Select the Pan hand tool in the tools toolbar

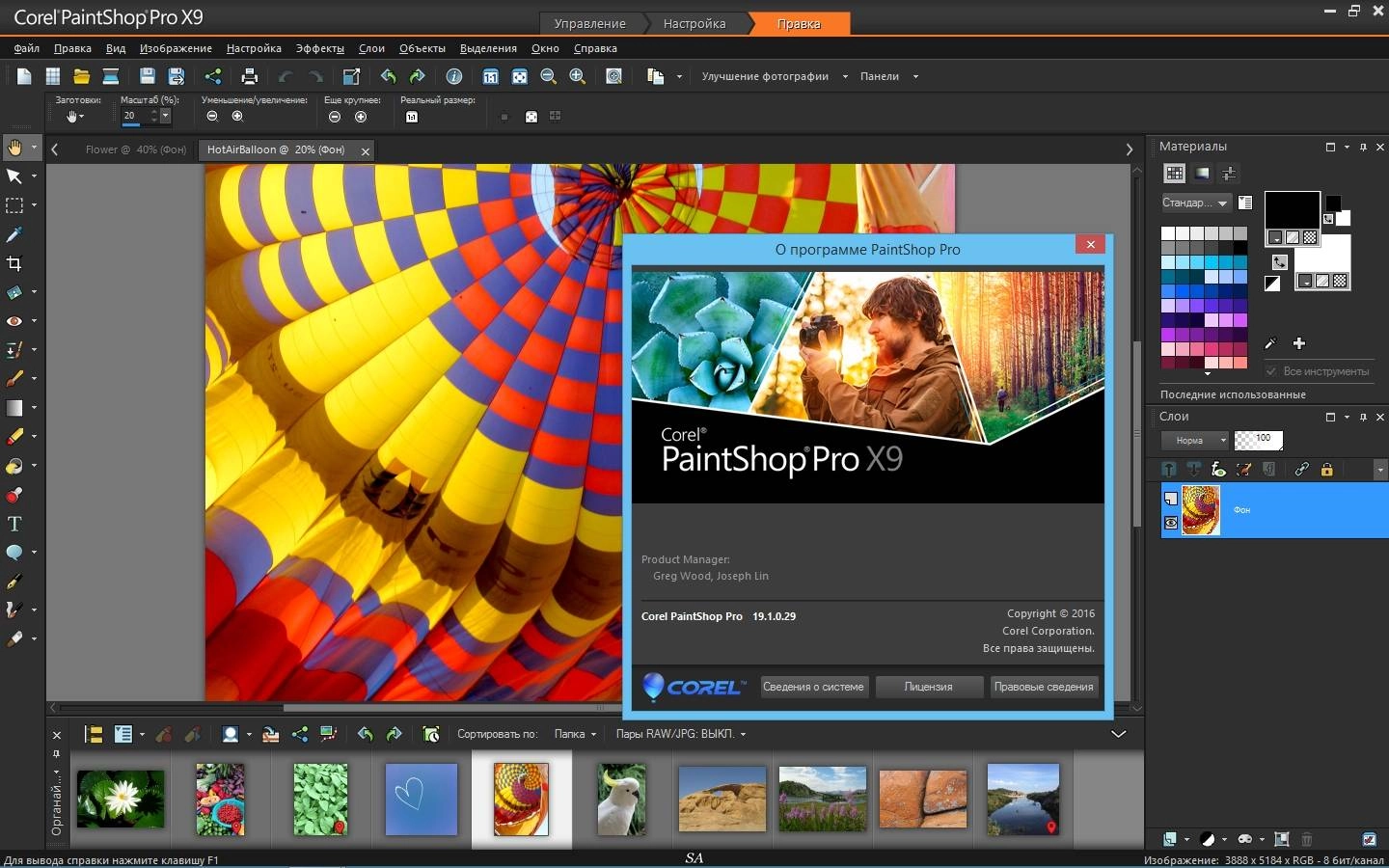(14, 148)
